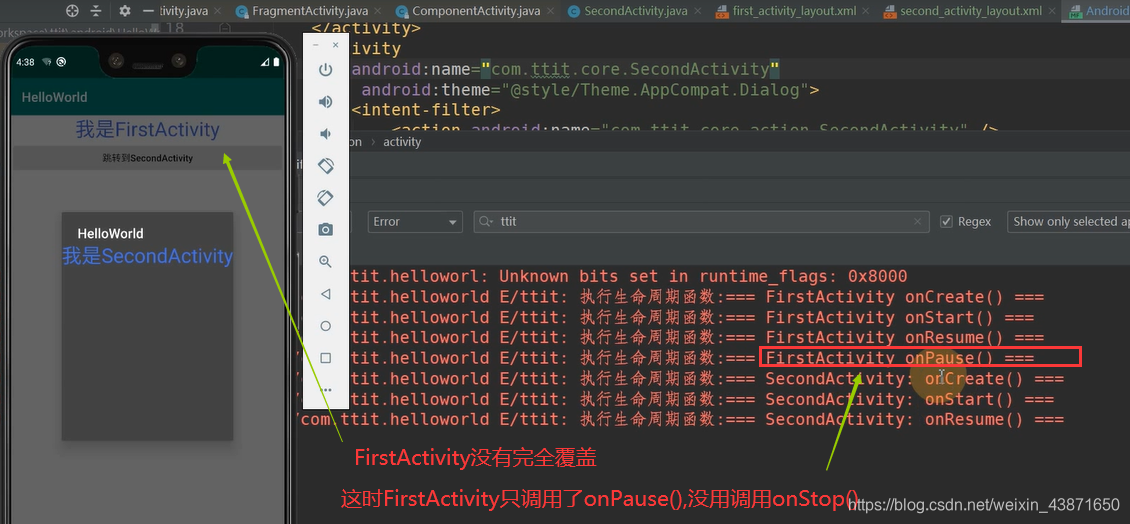The width and height of the screenshot is (1130, 524).
Task: Click the 我是FirstActivity text on the phone
Action: pos(147,130)
